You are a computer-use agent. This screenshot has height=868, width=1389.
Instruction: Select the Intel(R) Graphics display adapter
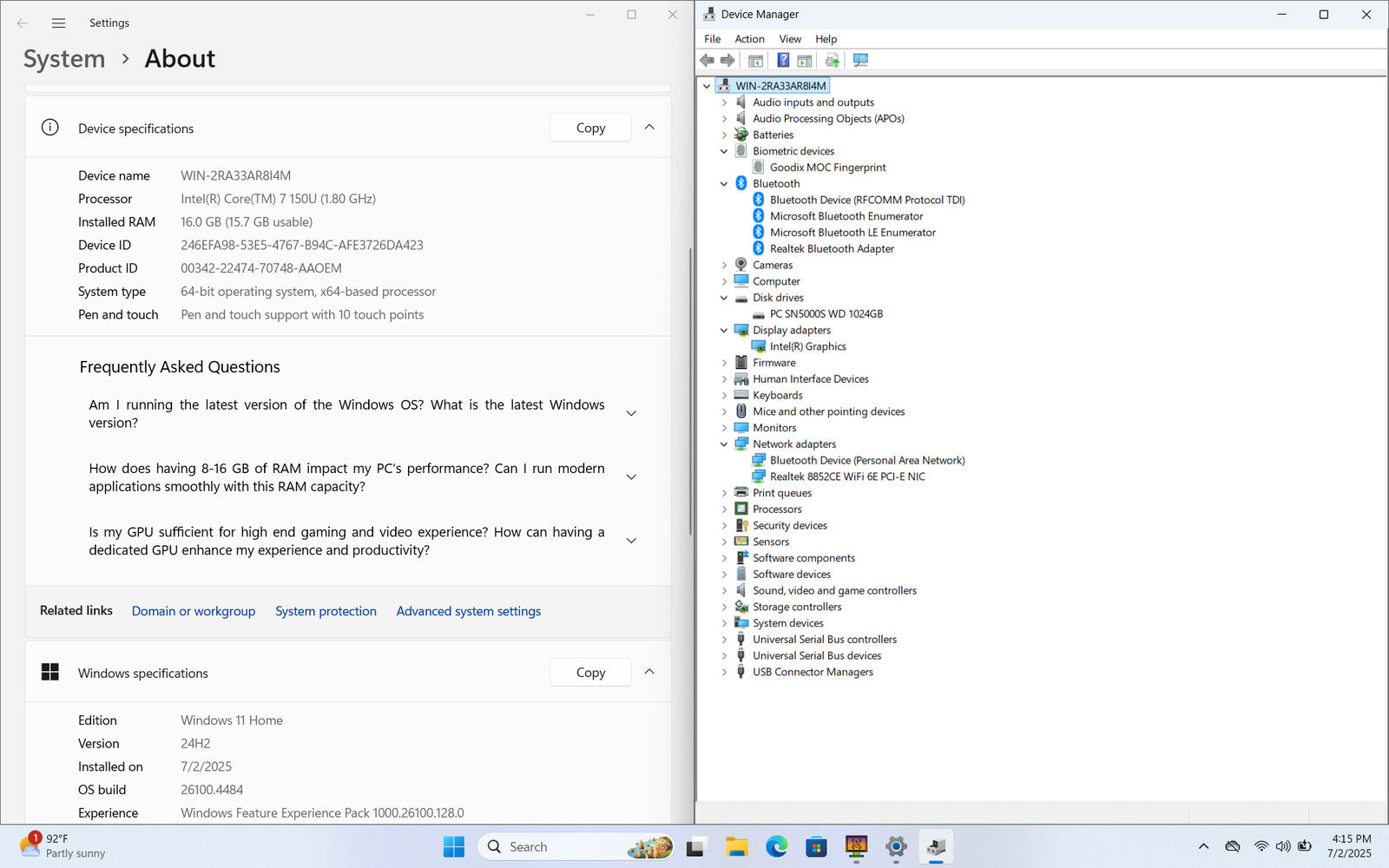point(807,346)
